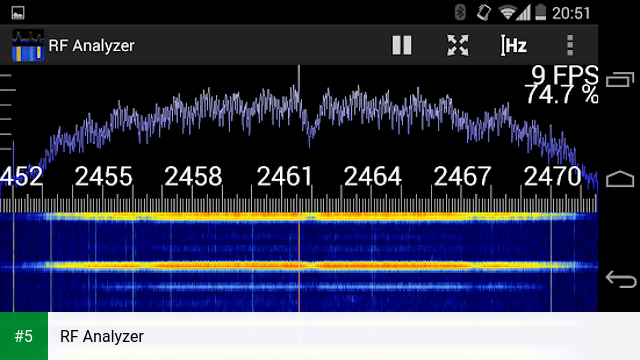Tap the screenshot notification icon in status bar

(x=18, y=13)
